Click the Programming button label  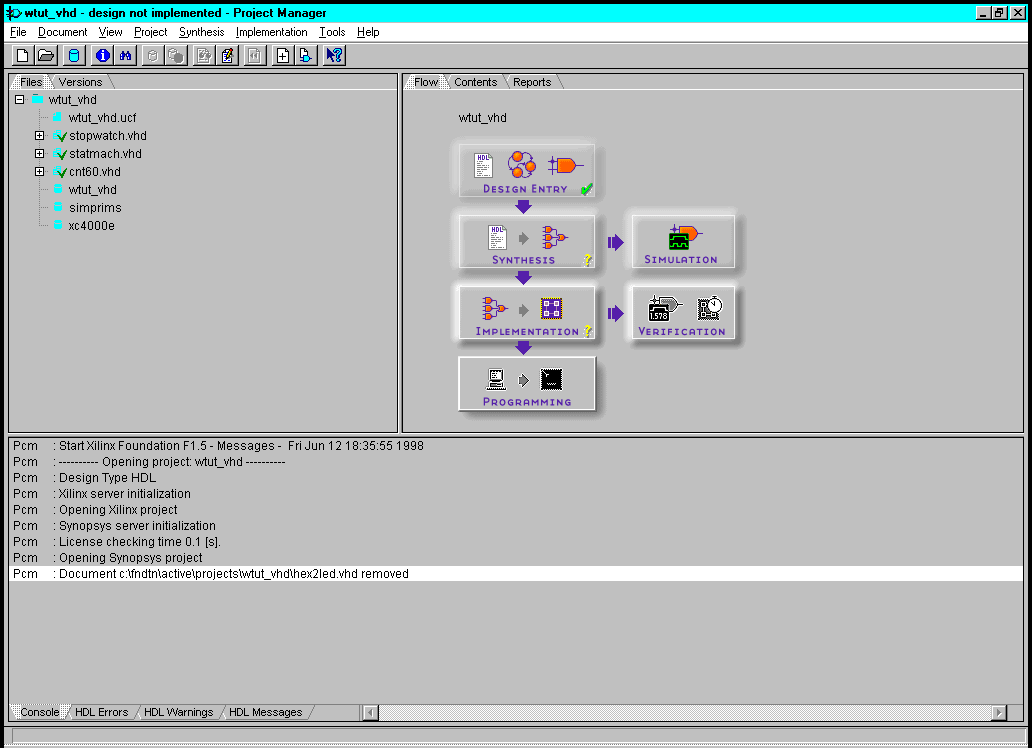527,402
